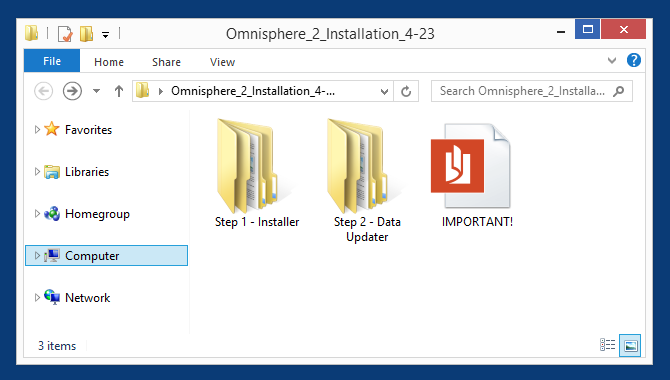This screenshot has height=380, width=670.
Task: Expand the Favorites tree node
Action: (x=37, y=129)
